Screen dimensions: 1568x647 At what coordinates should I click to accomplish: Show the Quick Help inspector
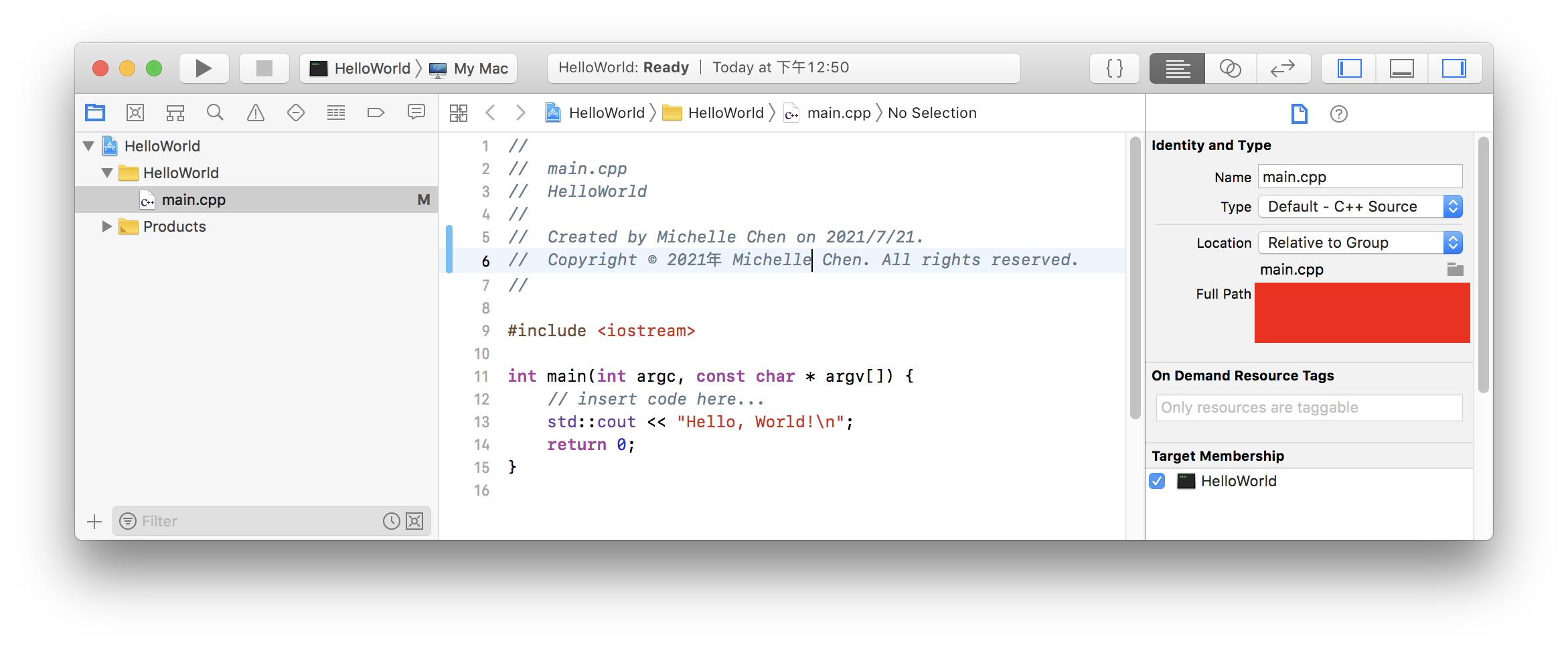click(1338, 114)
